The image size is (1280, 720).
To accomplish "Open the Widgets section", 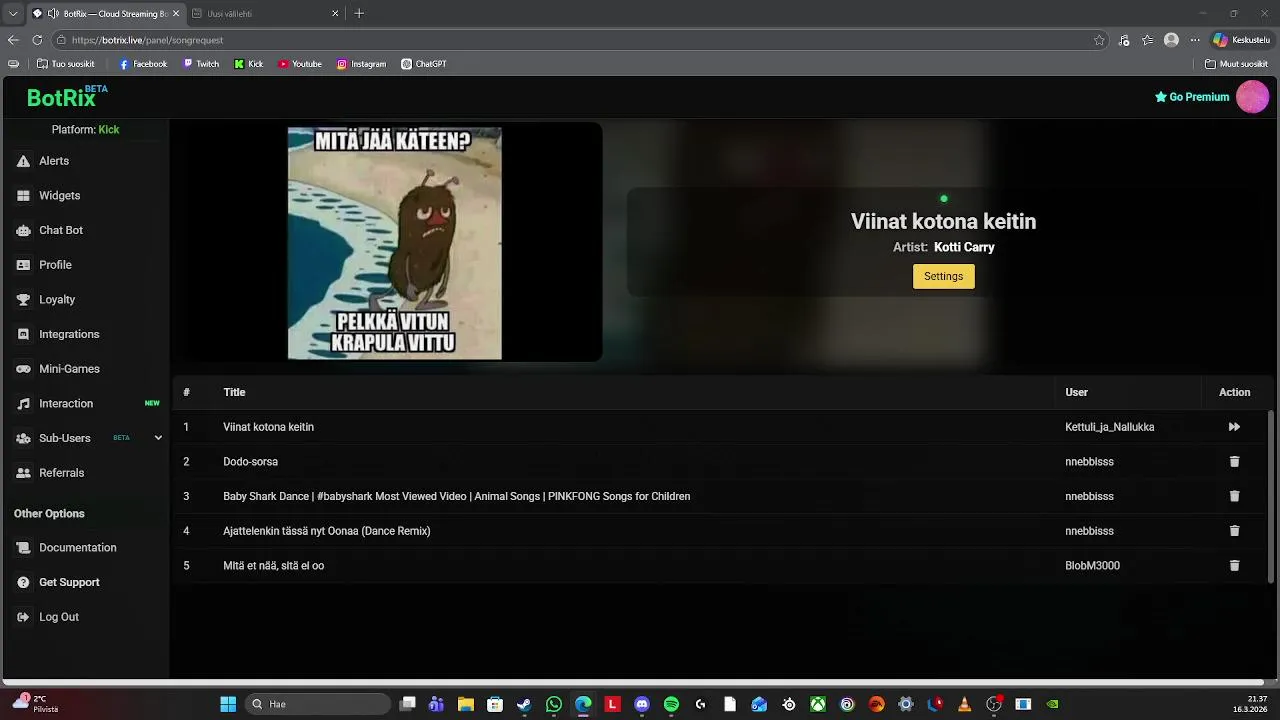I will [x=59, y=196].
